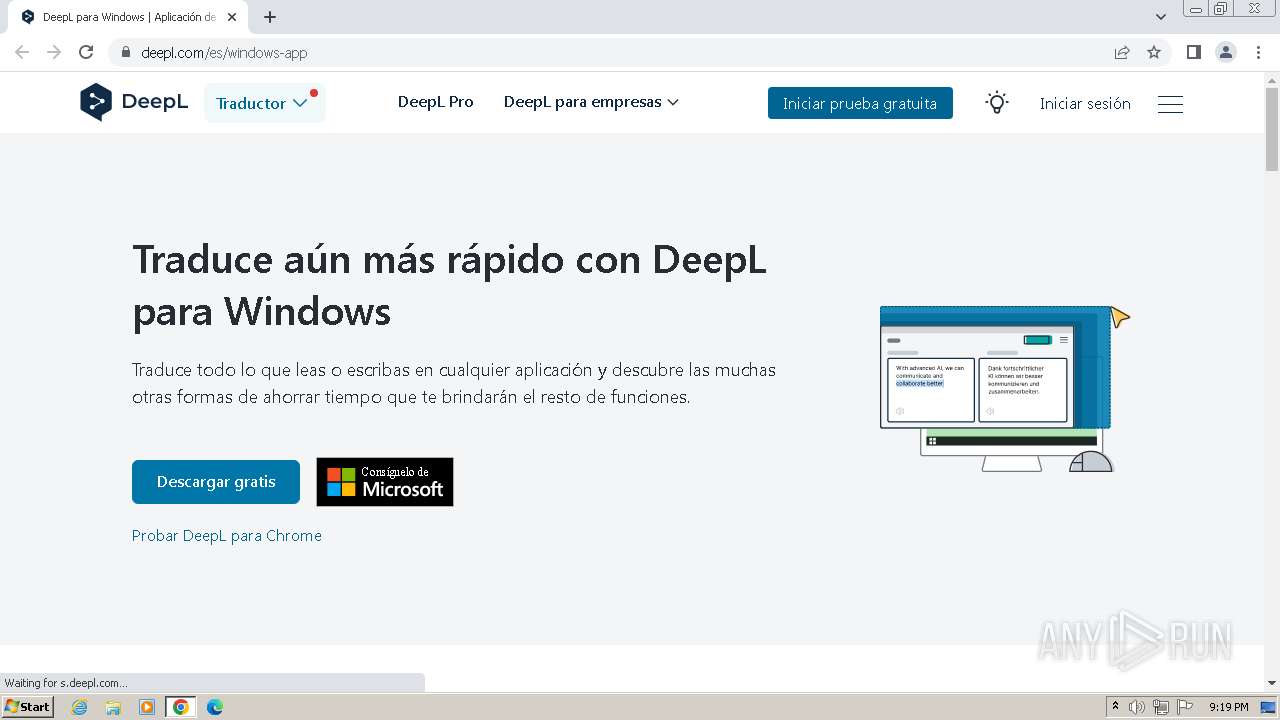Click the DeepL app illustration
This screenshot has height=720, width=1280.
(x=1005, y=389)
